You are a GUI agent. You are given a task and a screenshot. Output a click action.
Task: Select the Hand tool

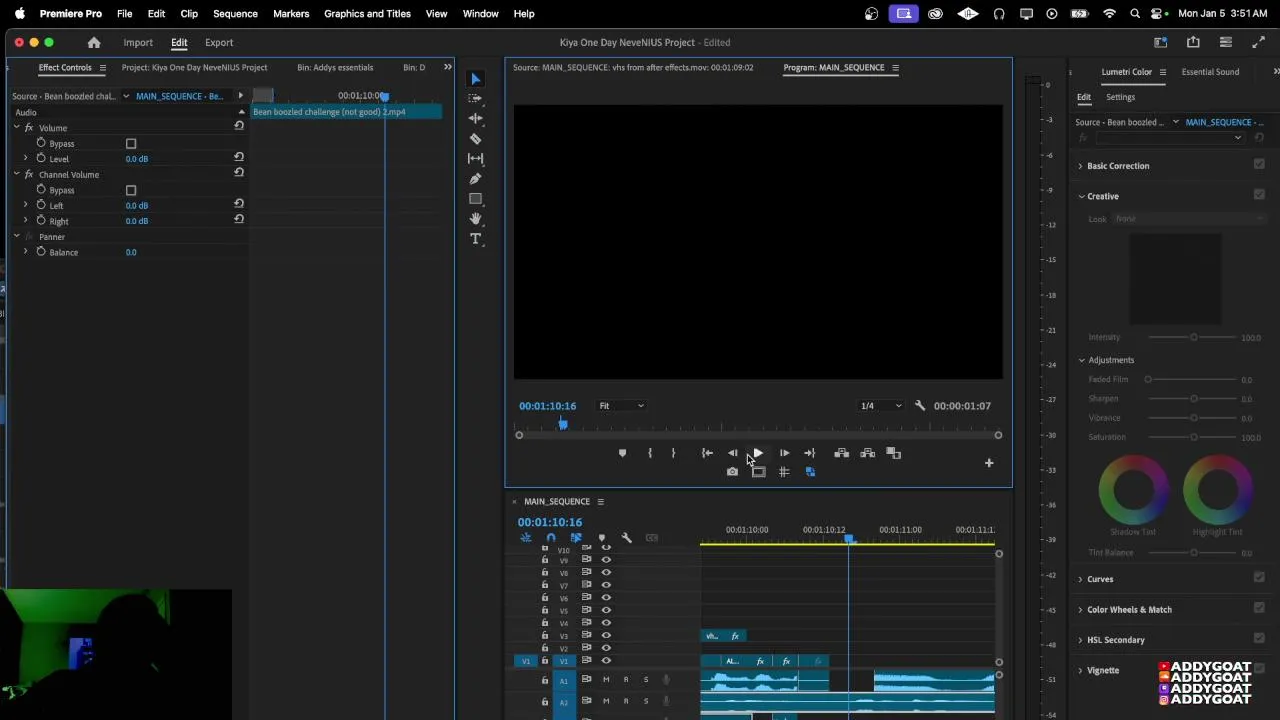click(x=475, y=219)
